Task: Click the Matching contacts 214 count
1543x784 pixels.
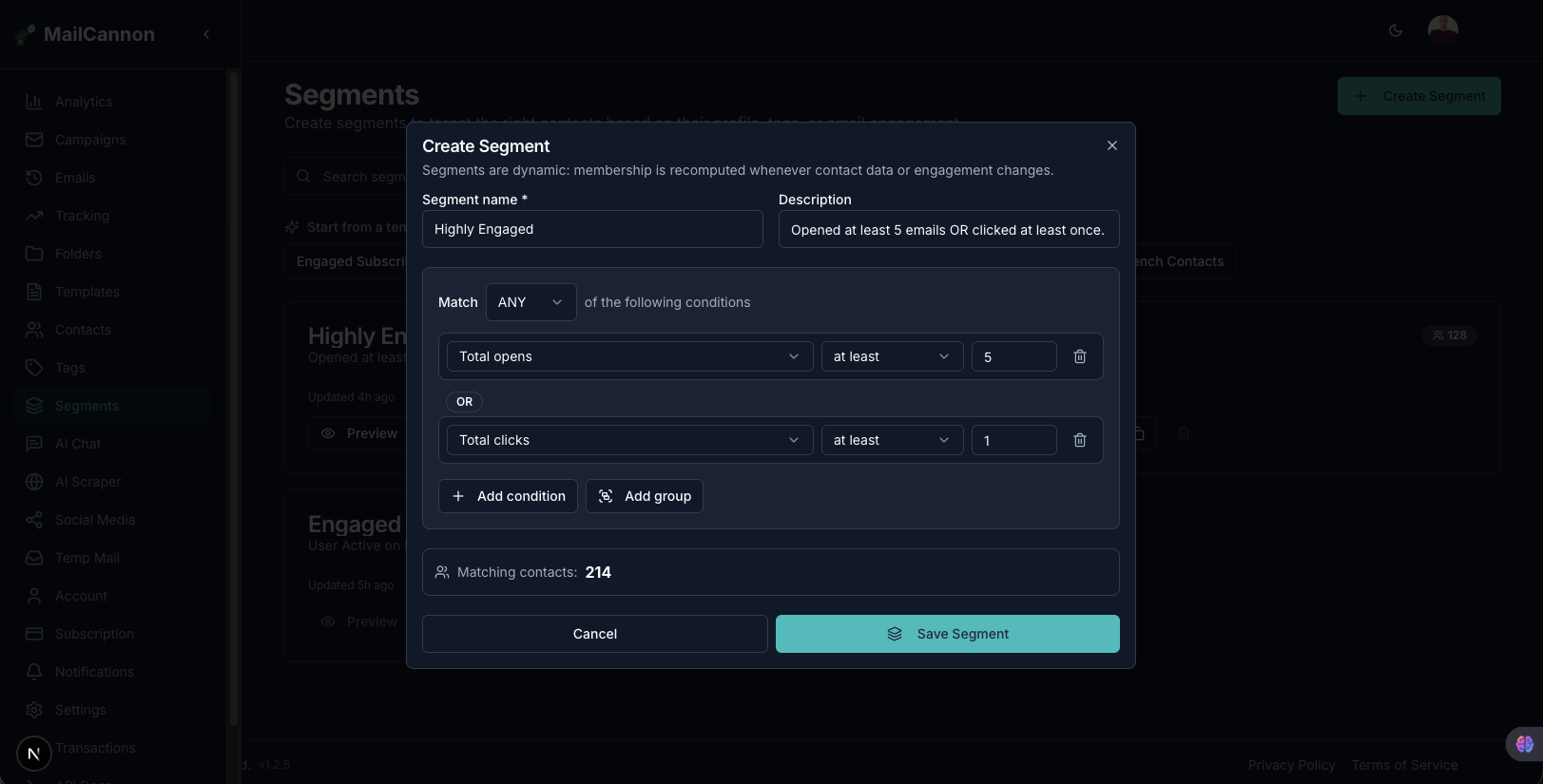Action: [598, 572]
